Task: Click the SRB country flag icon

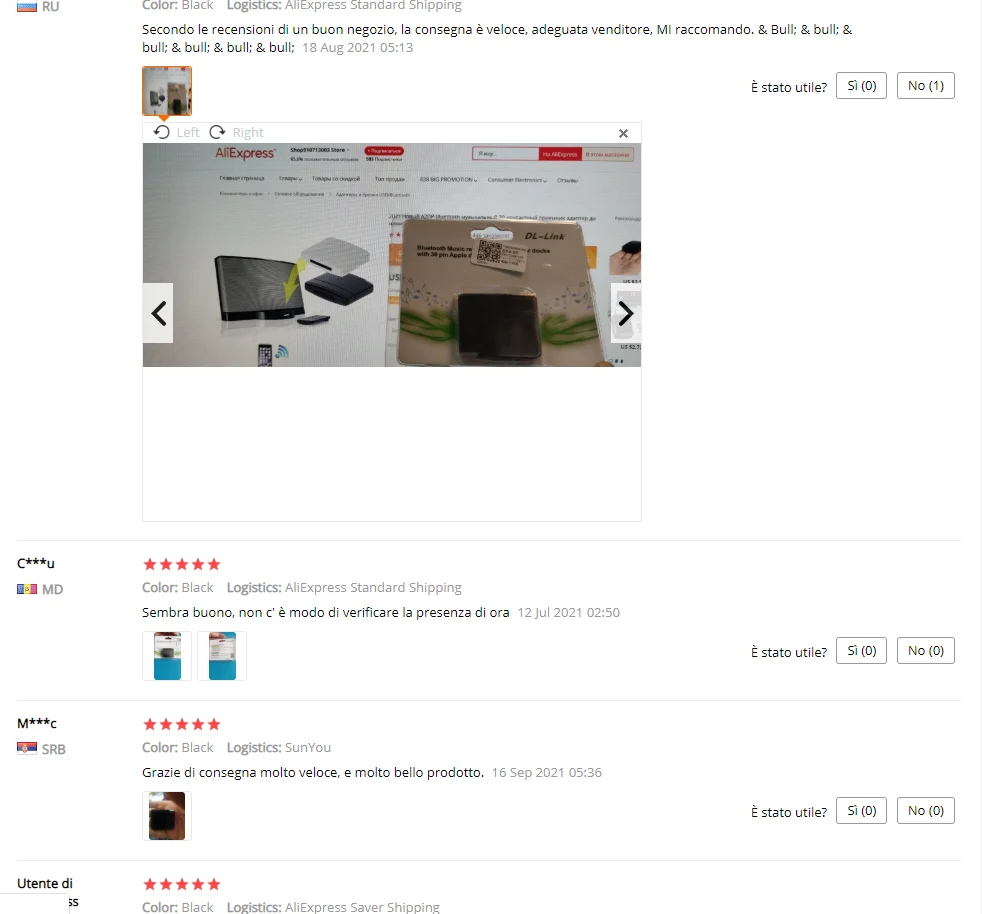Action: pos(26,749)
